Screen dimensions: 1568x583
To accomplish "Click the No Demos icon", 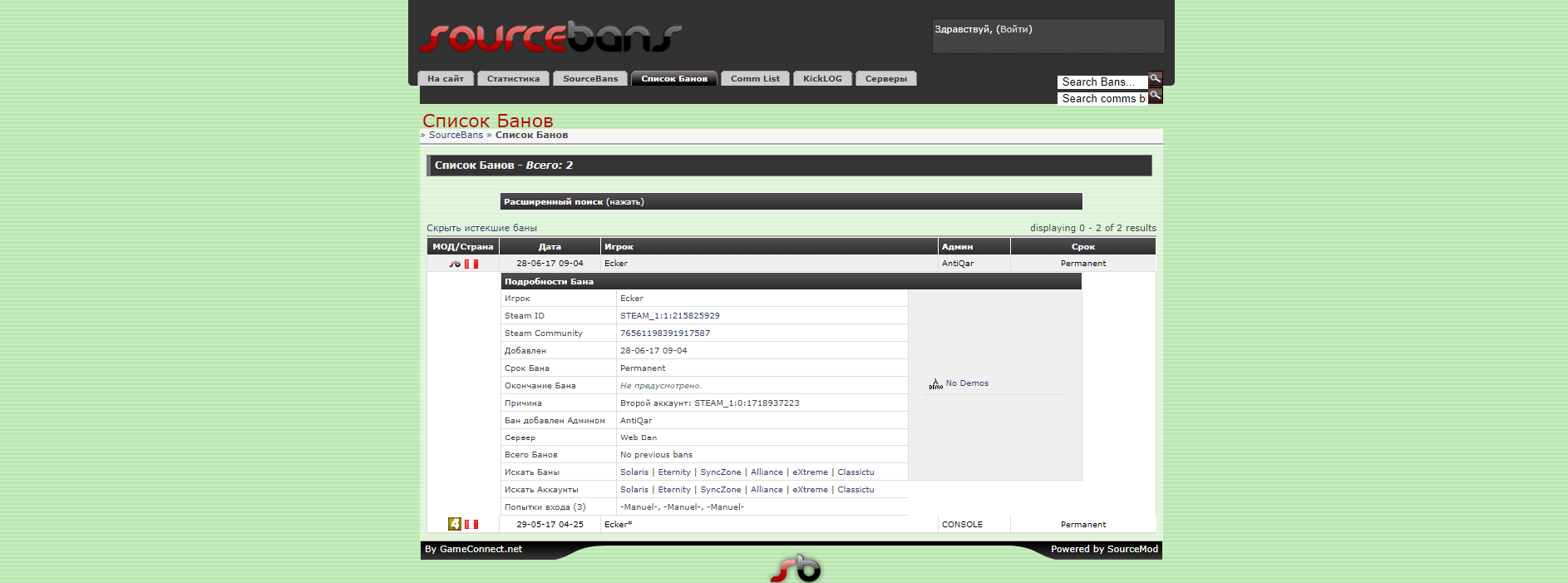I will pyautogui.click(x=935, y=383).
